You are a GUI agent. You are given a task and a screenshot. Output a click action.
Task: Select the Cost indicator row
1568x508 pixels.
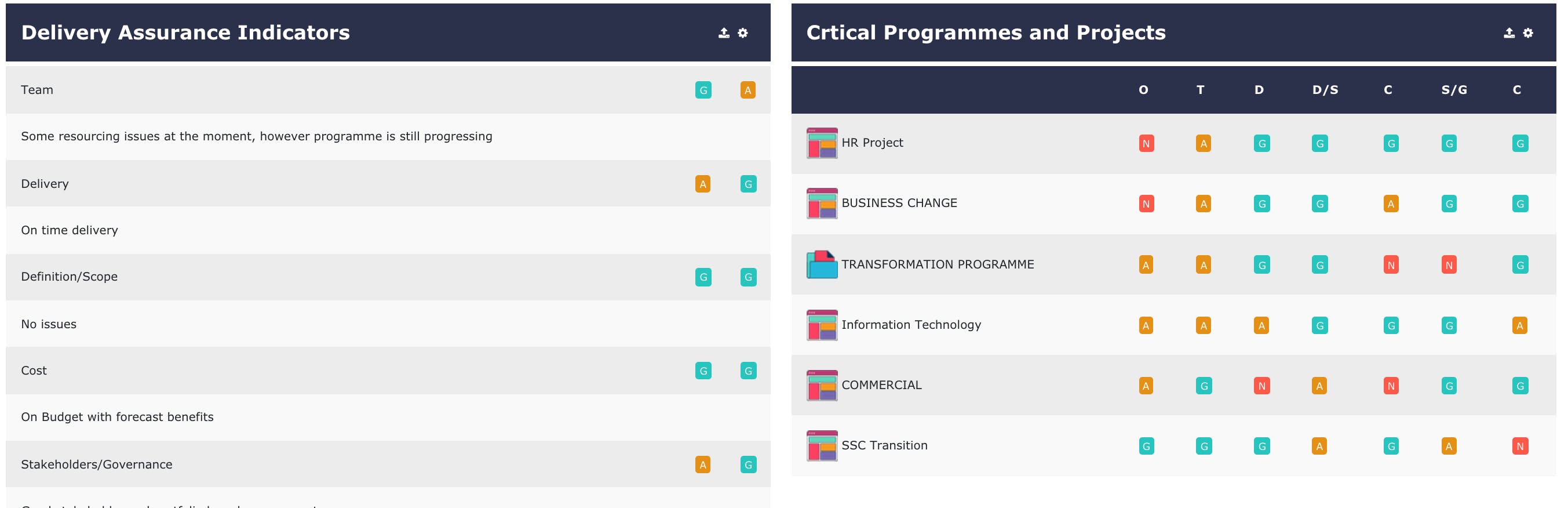point(388,371)
